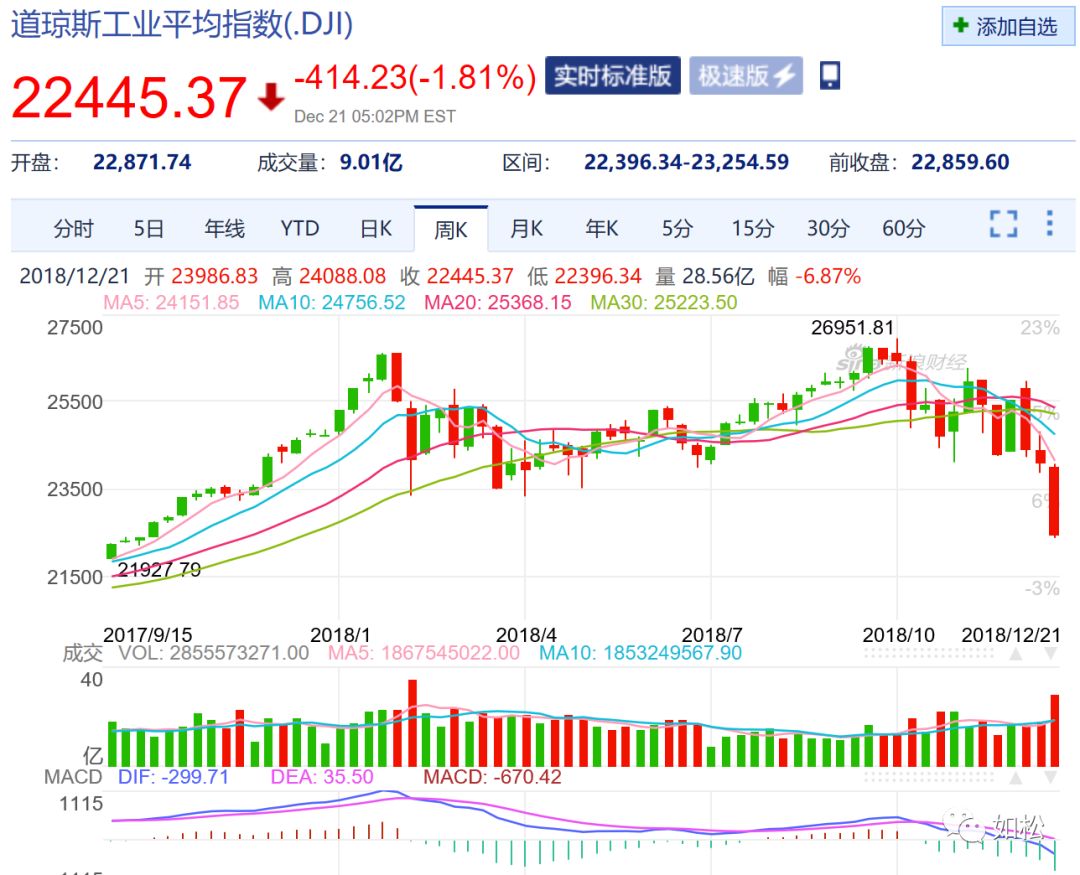Select the 5分 tab

pyautogui.click(x=677, y=228)
